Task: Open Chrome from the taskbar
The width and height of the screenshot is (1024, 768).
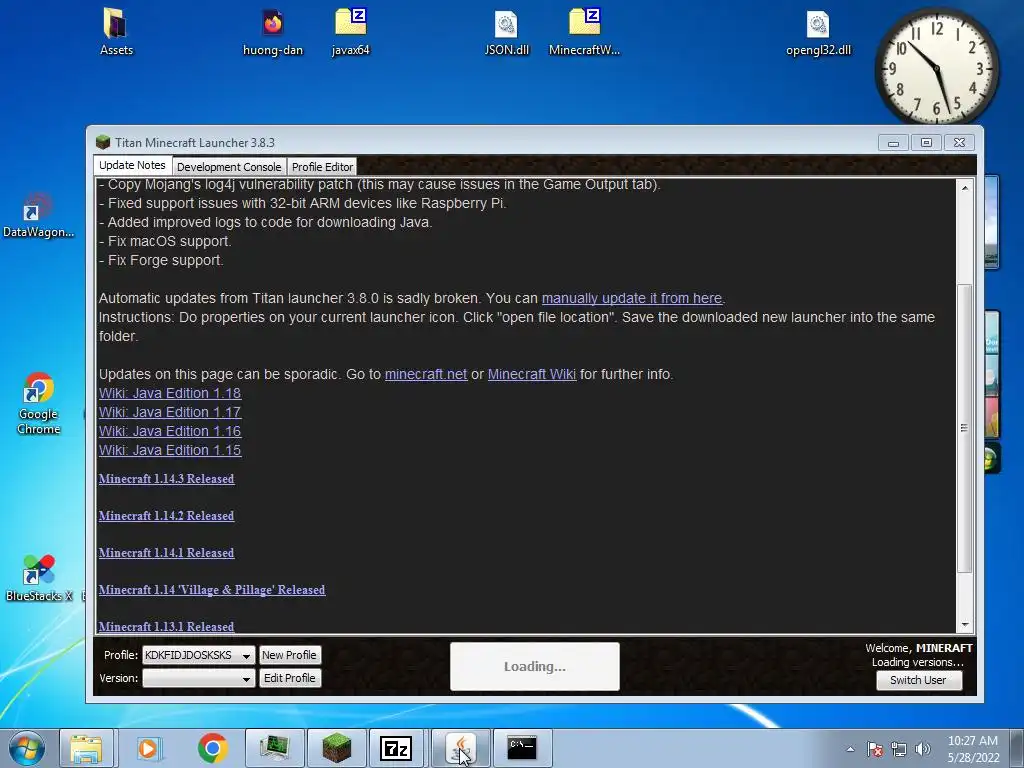Action: click(x=212, y=748)
